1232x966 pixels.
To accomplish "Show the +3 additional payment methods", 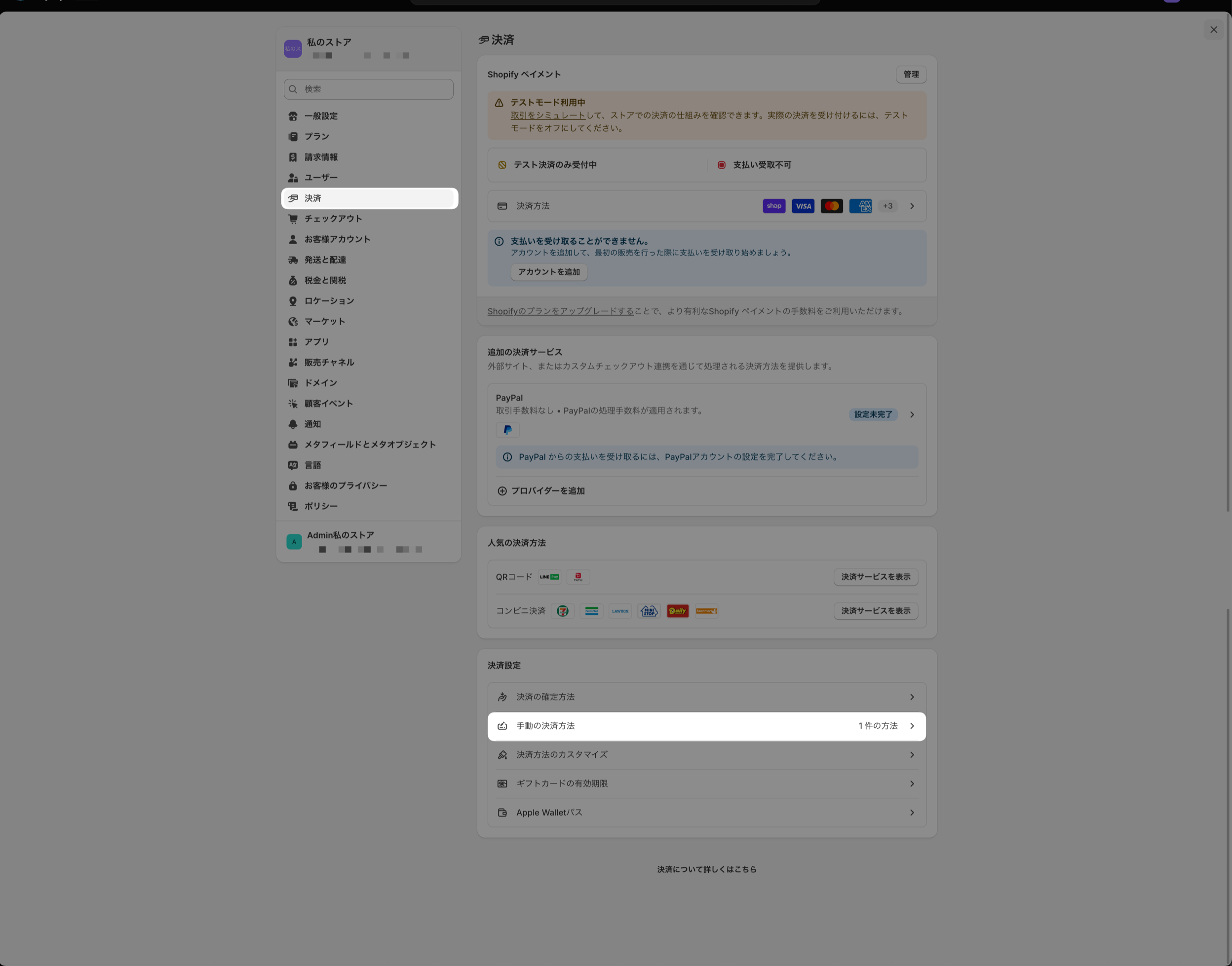I will pyautogui.click(x=887, y=206).
